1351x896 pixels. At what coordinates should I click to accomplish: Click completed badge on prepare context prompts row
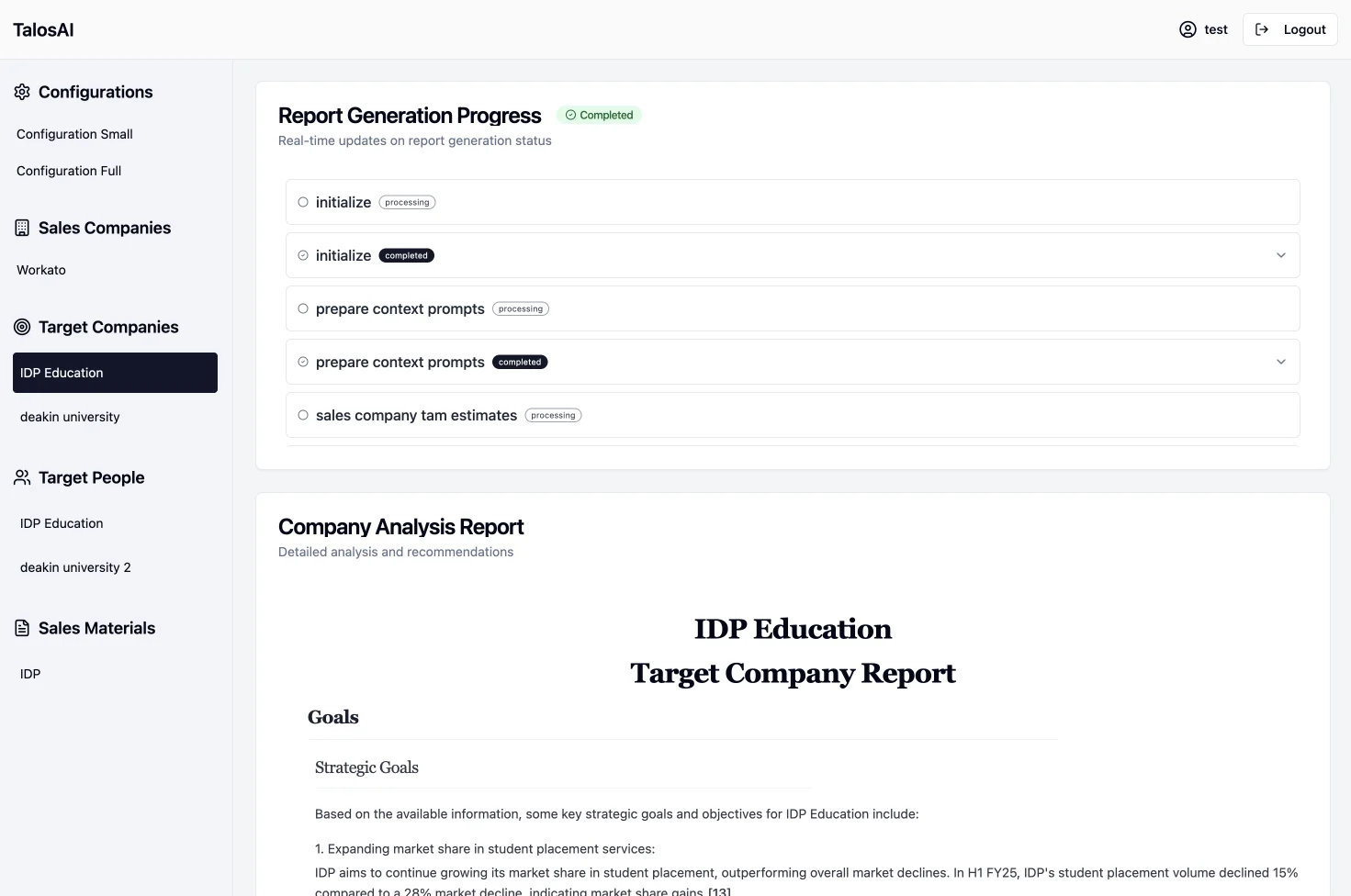point(520,362)
